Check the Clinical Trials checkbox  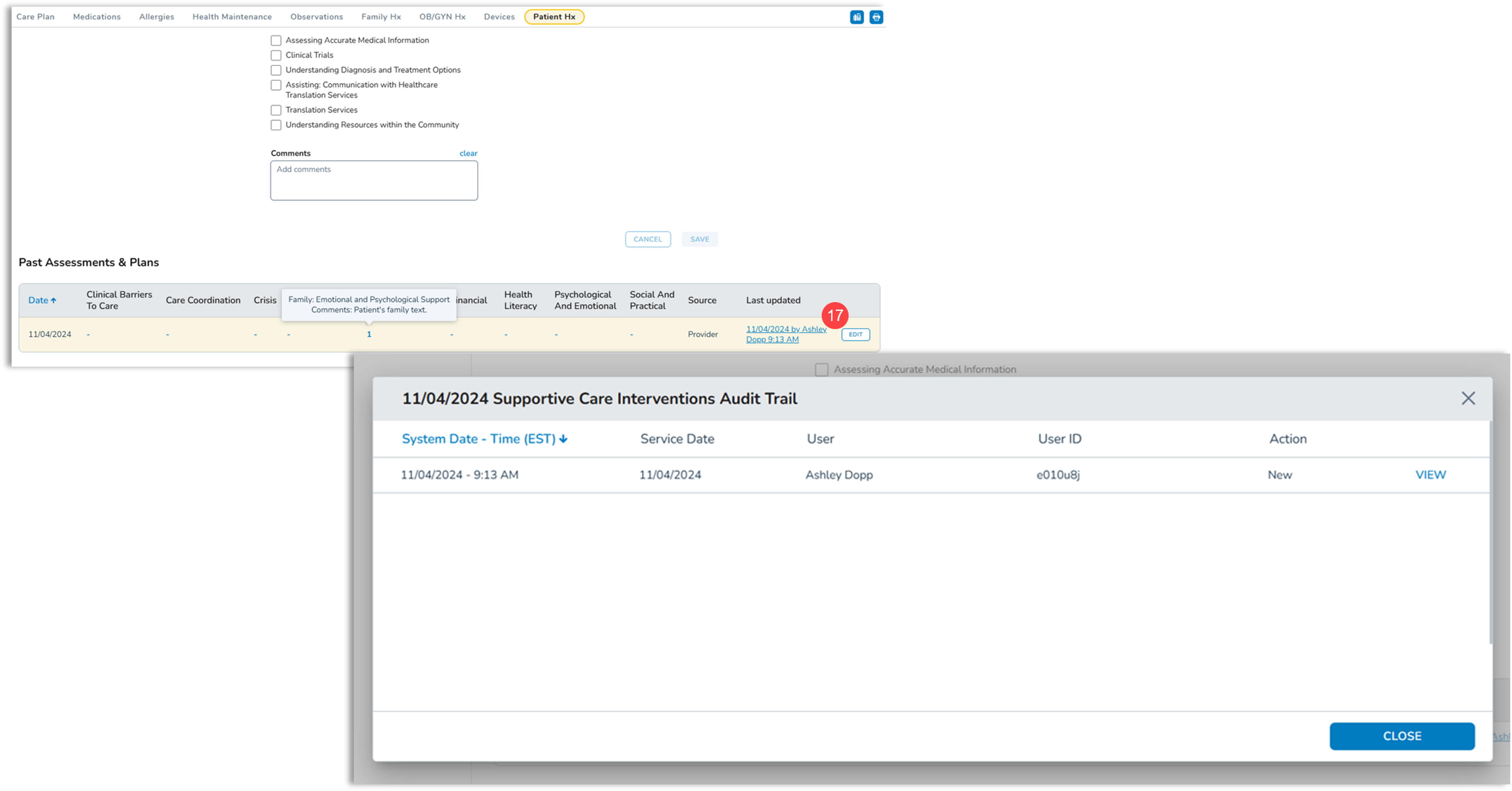276,55
